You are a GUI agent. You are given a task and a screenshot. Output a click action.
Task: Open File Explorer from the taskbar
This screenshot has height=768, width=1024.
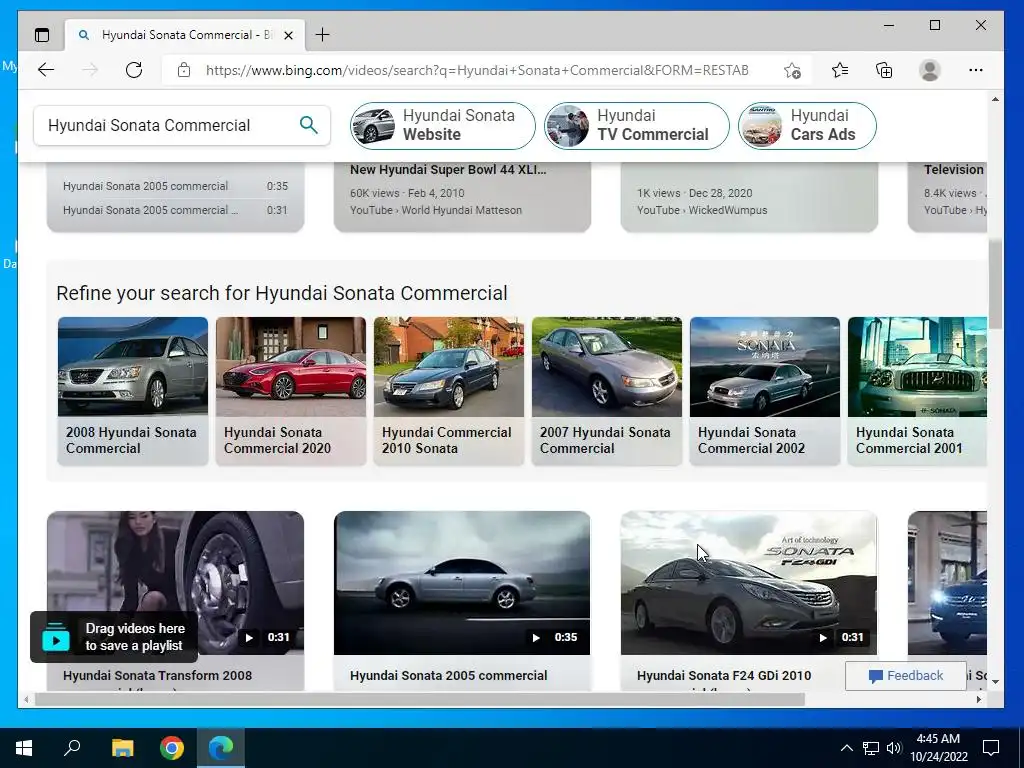coord(122,748)
